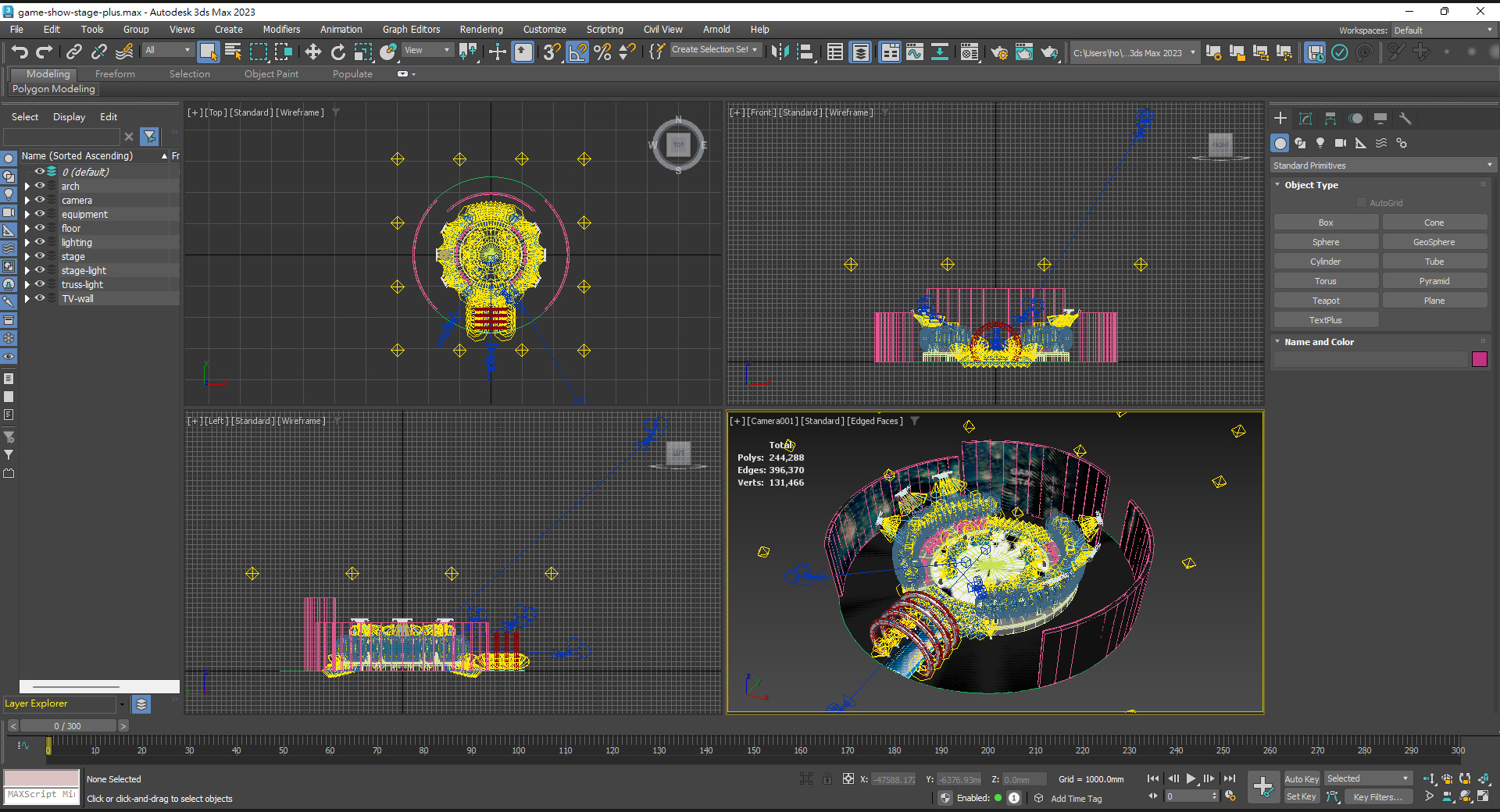Switch to the Freeform ribbon tab
Screen dimensions: 1500x812
click(115, 74)
